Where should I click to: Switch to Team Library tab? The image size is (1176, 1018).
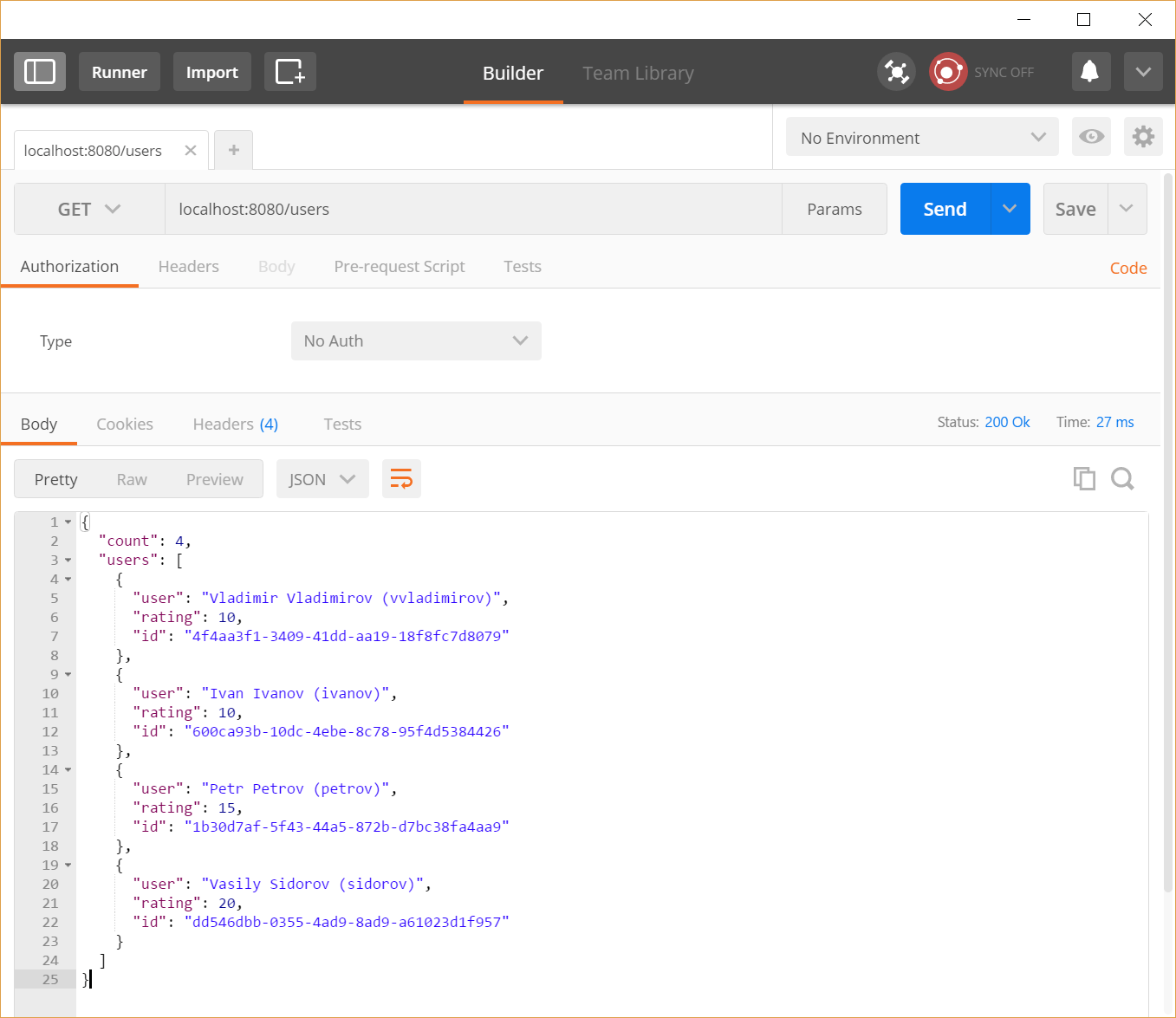pos(639,73)
